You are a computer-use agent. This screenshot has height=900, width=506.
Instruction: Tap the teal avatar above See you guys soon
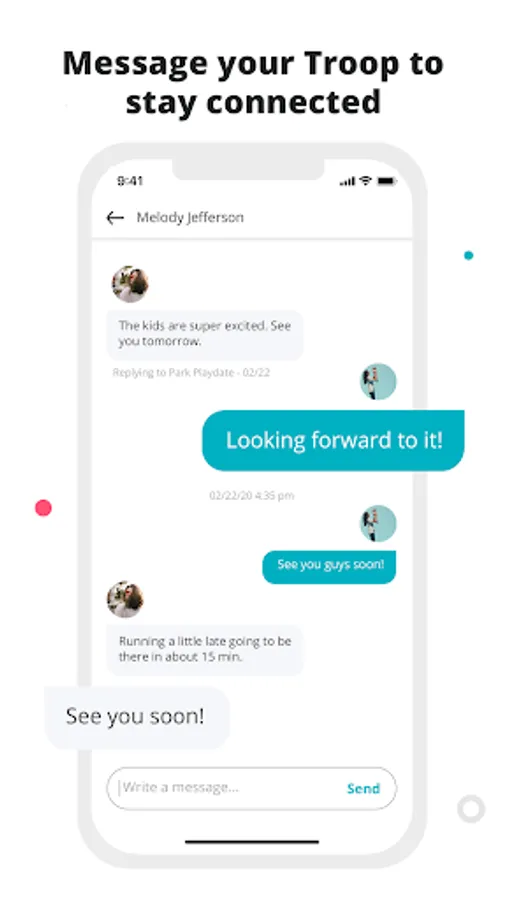[378, 523]
